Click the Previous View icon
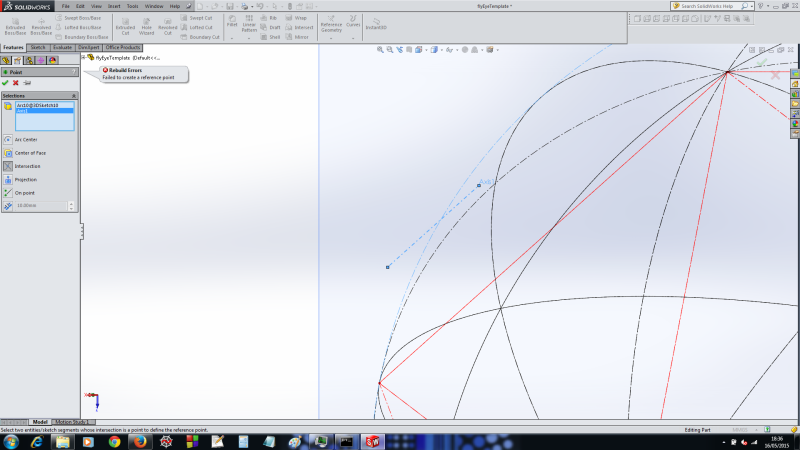 pos(399,49)
